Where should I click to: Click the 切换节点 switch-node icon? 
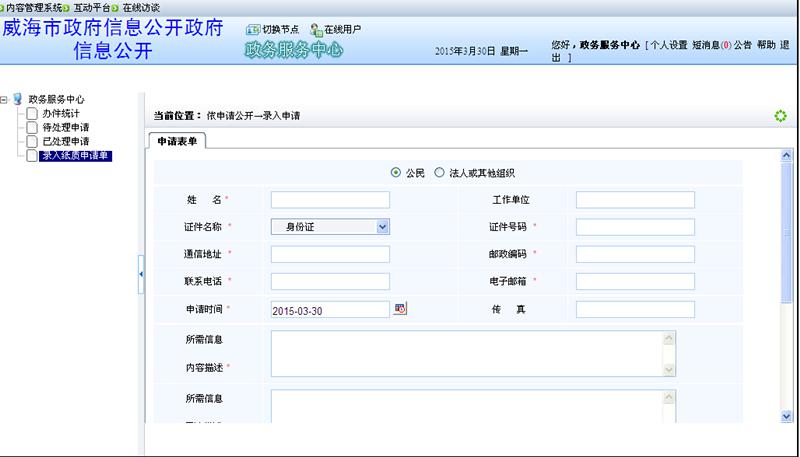252,30
